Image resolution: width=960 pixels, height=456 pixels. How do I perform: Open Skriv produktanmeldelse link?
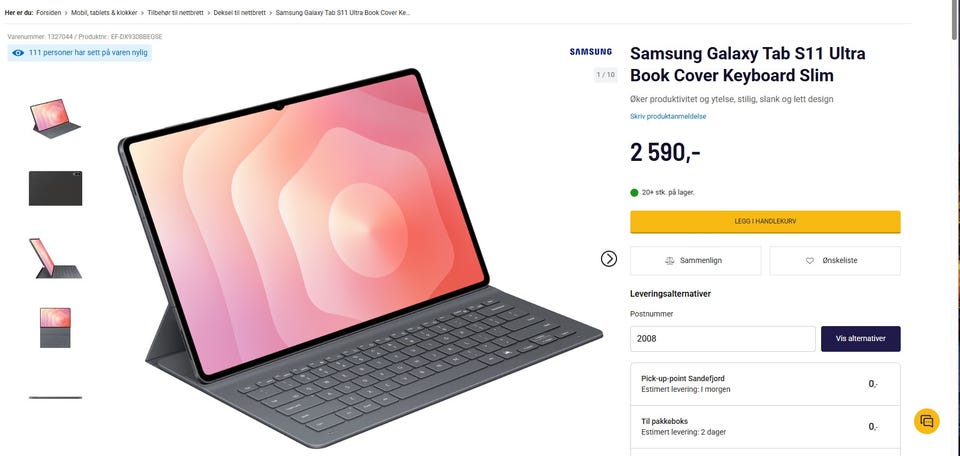point(668,116)
